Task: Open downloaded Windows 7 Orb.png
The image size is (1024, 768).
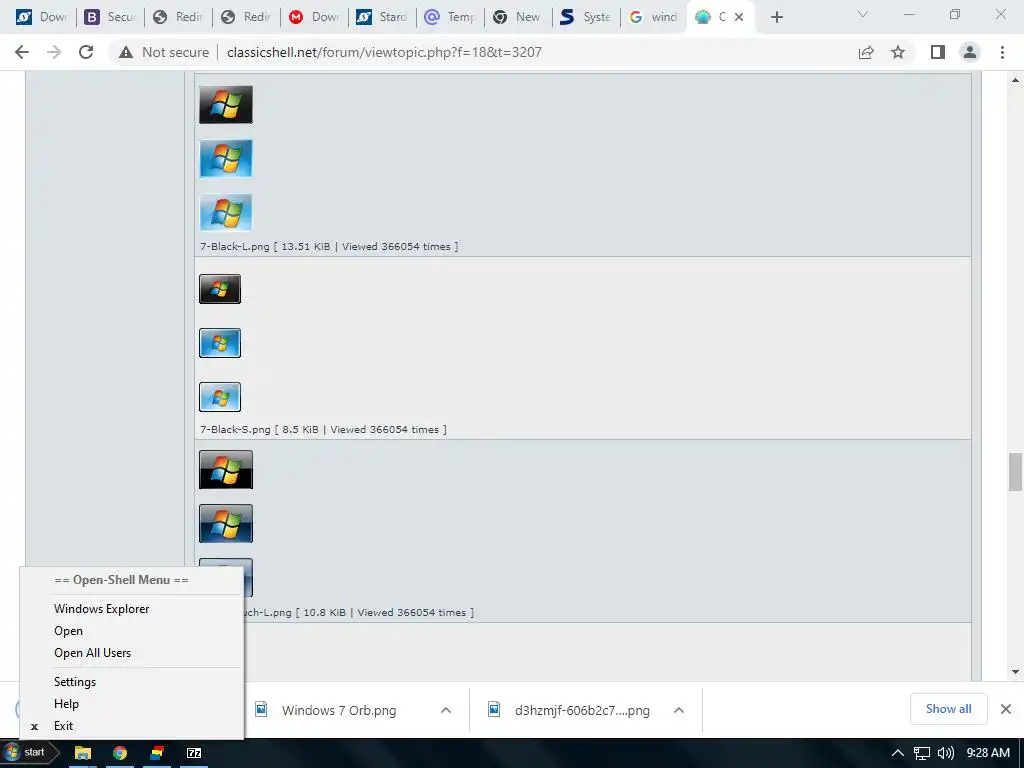Action: (x=338, y=710)
